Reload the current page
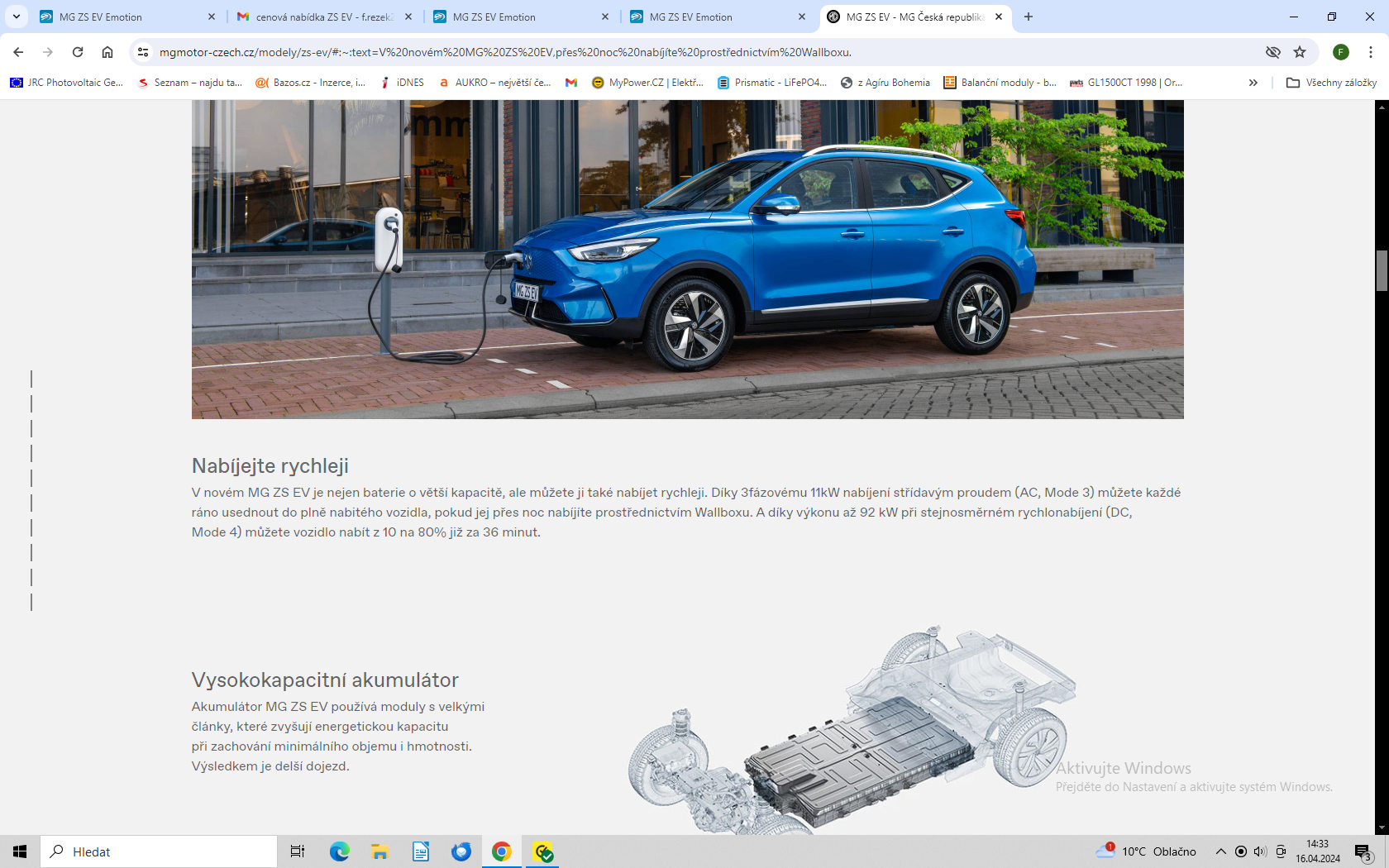 click(x=78, y=52)
